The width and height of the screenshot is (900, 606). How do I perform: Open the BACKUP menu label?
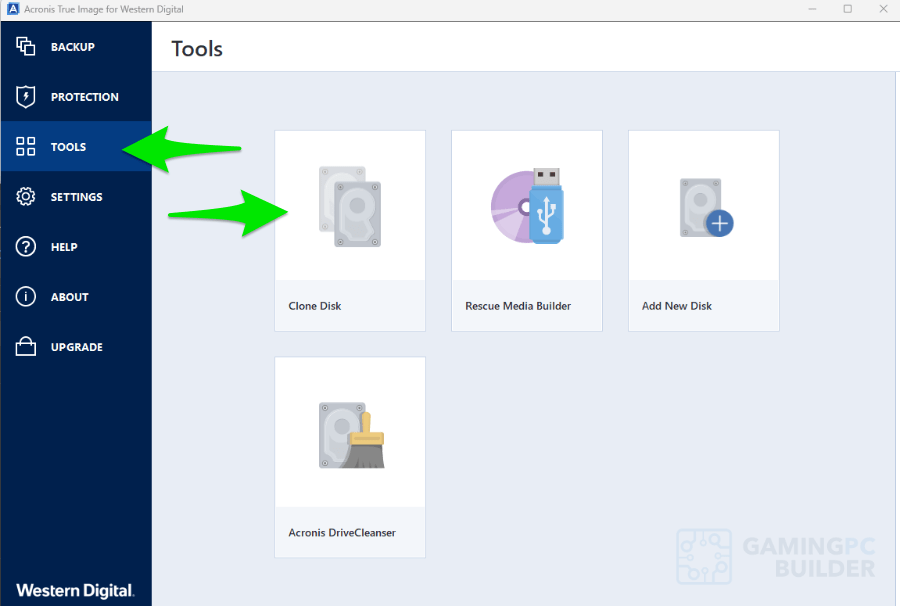[x=73, y=47]
